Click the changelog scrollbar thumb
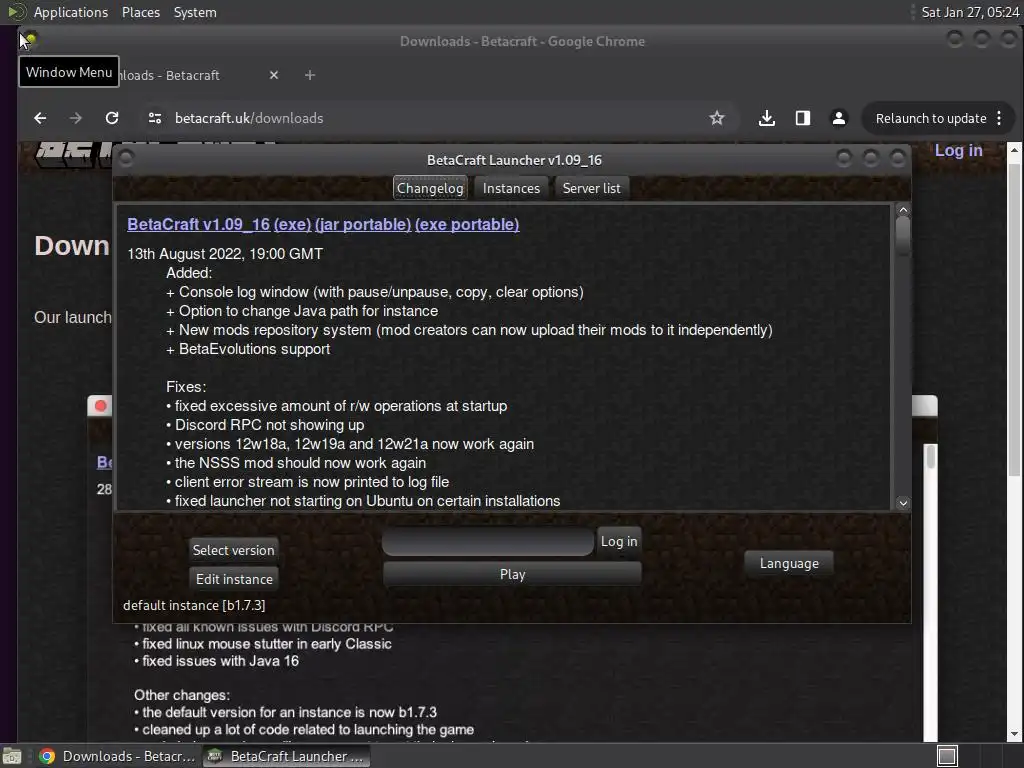 tap(903, 235)
